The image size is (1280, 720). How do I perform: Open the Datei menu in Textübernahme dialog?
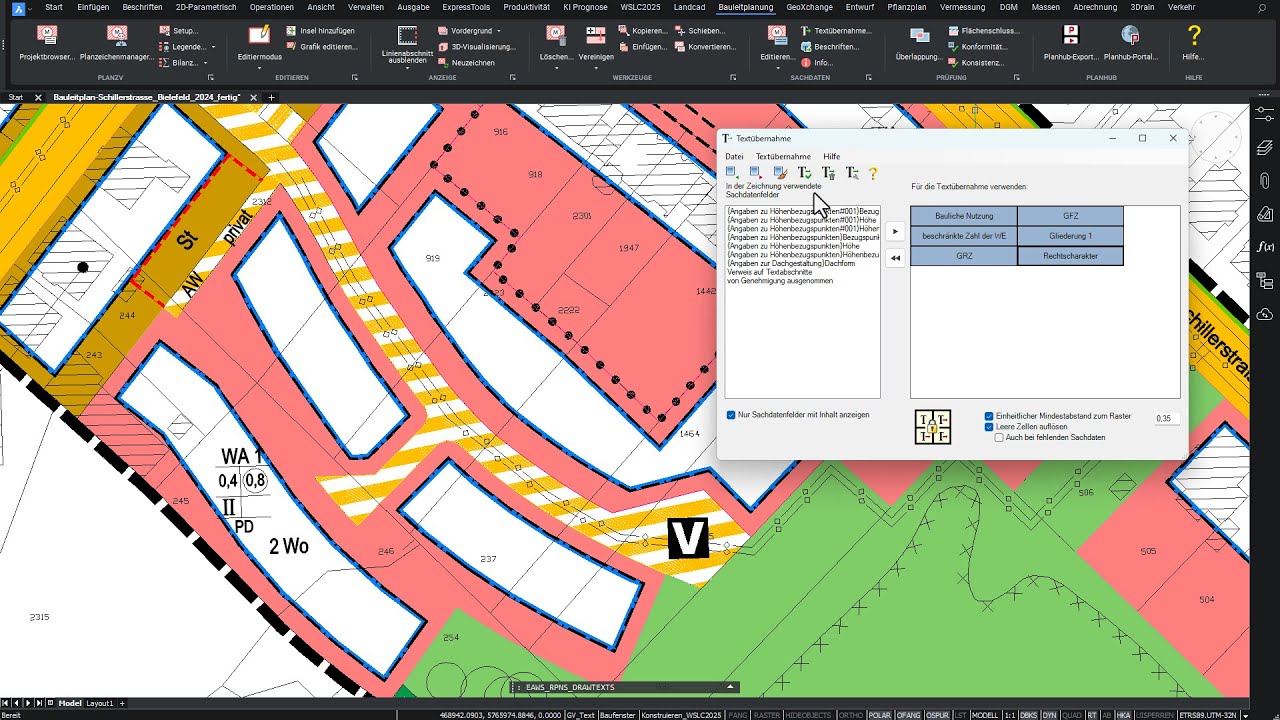(734, 156)
